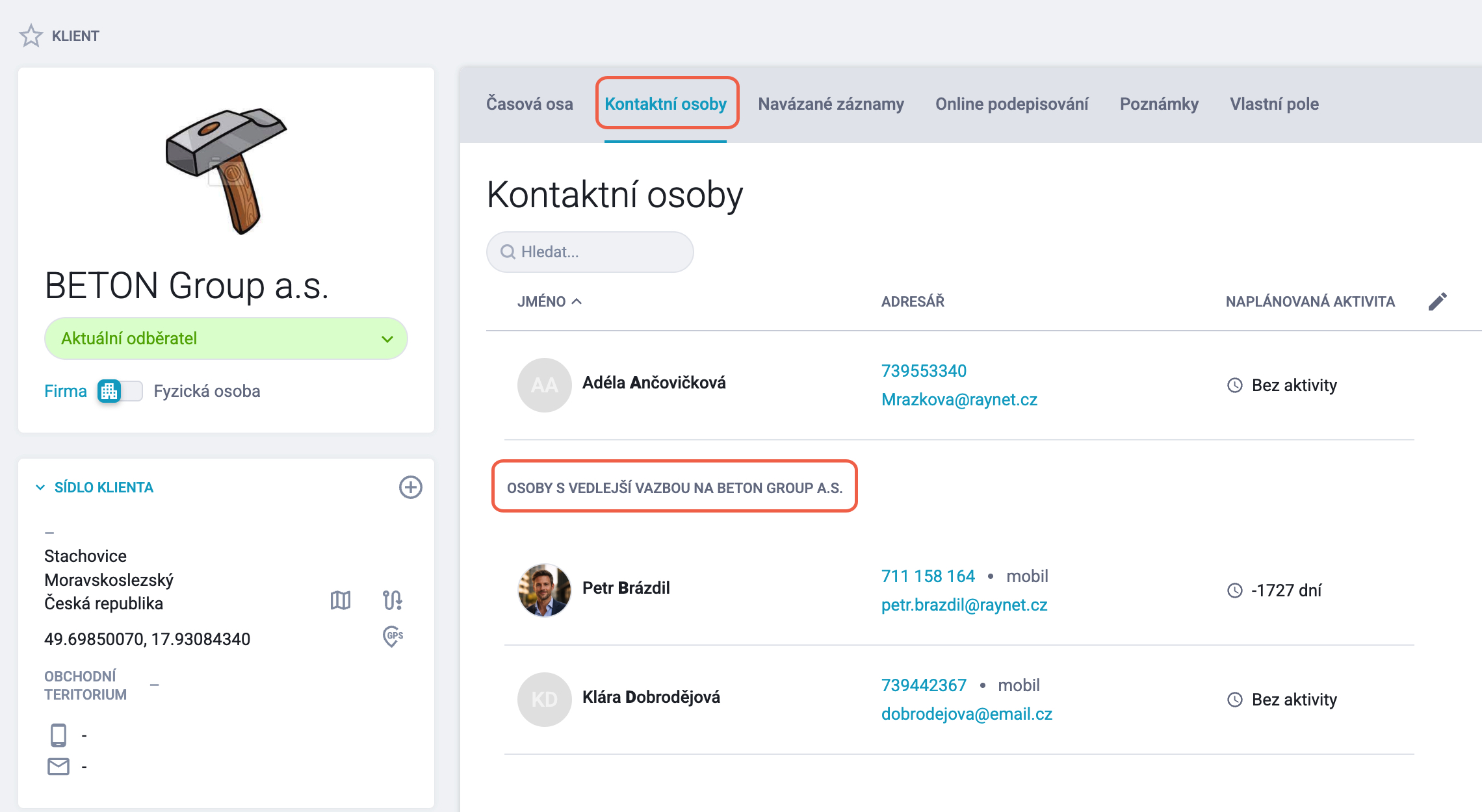Call phone number 739553340

pos(924,371)
